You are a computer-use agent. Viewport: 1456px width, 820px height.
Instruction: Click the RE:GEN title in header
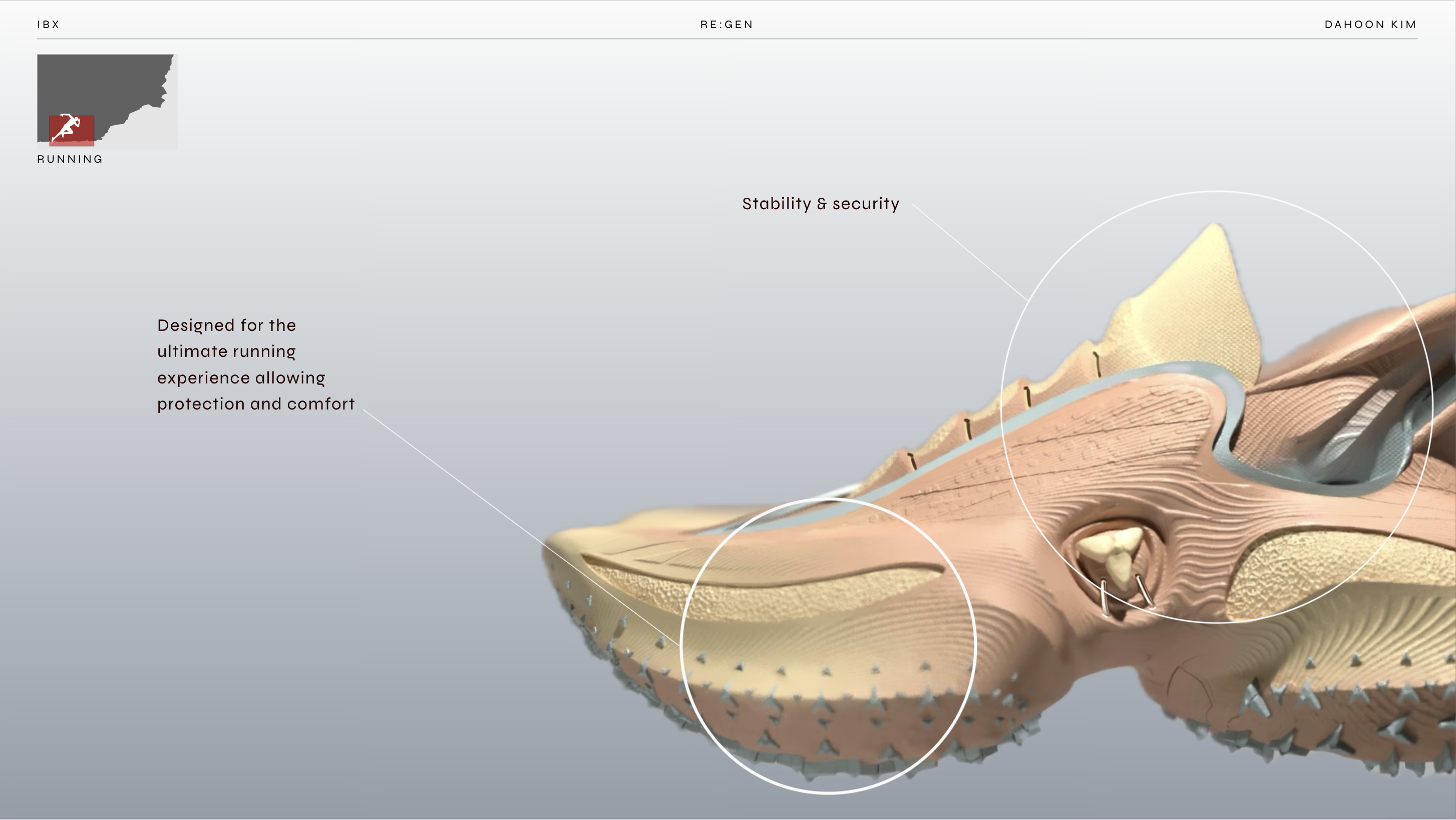(x=727, y=25)
